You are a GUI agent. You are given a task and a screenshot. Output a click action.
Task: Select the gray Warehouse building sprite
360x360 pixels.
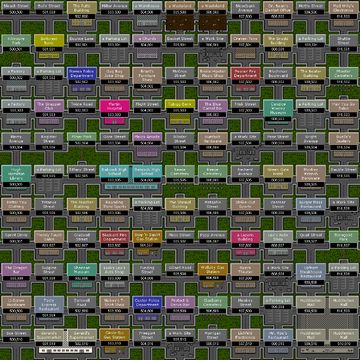pyautogui.click(x=147, y=21)
